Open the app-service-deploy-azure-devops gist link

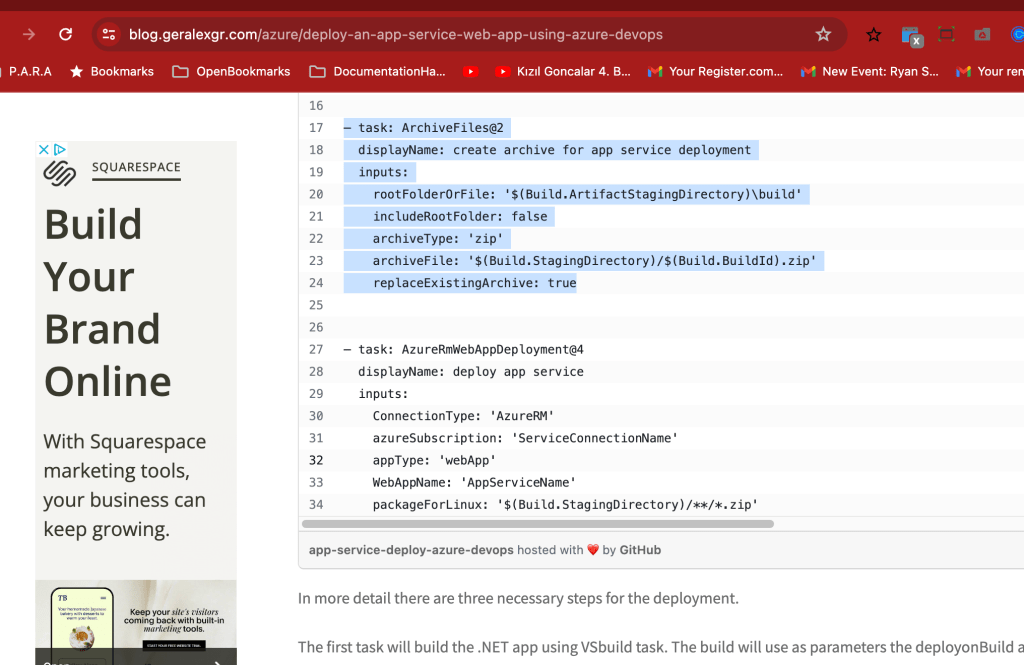point(411,550)
